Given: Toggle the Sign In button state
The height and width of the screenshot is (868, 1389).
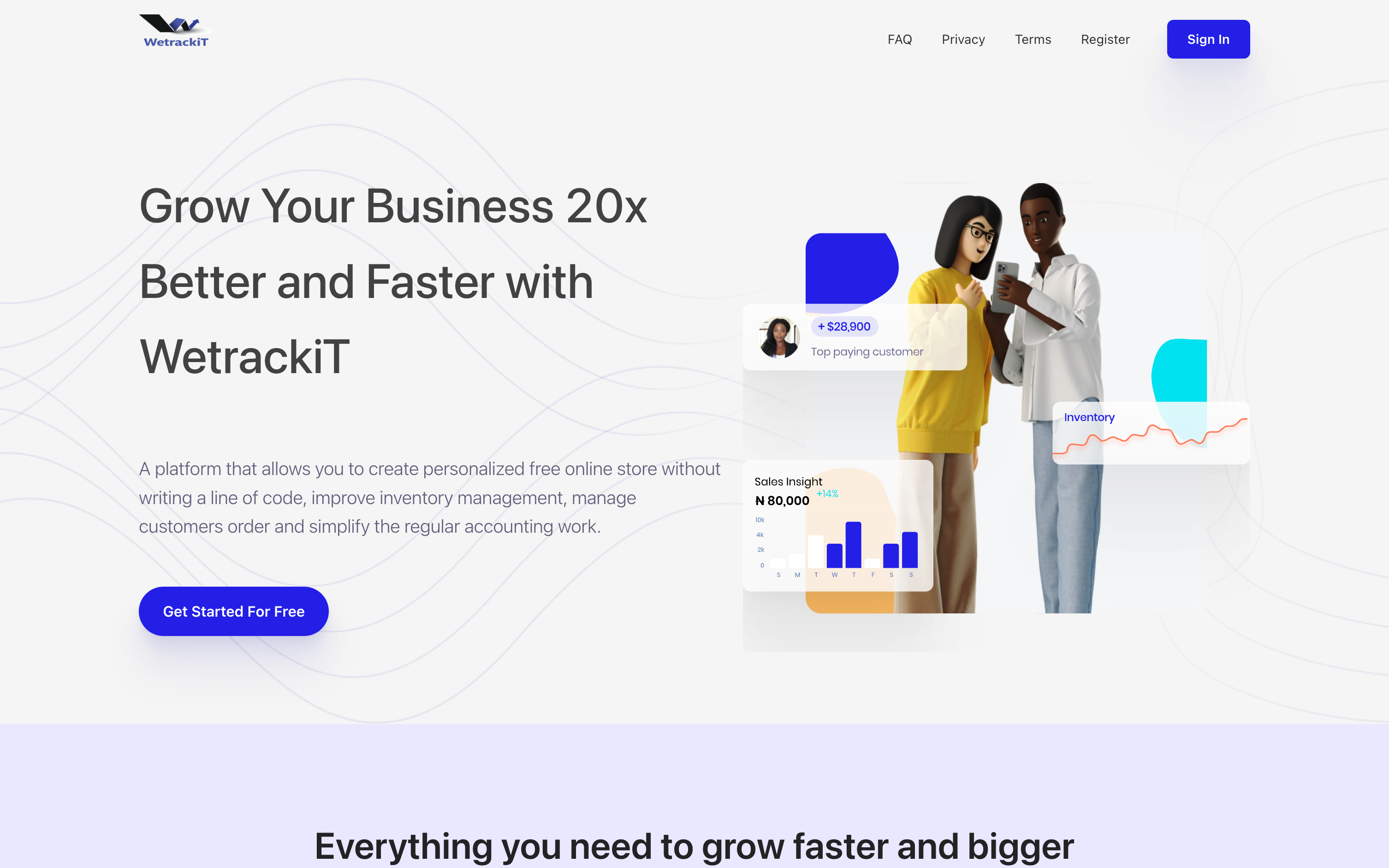Looking at the screenshot, I should [x=1208, y=39].
